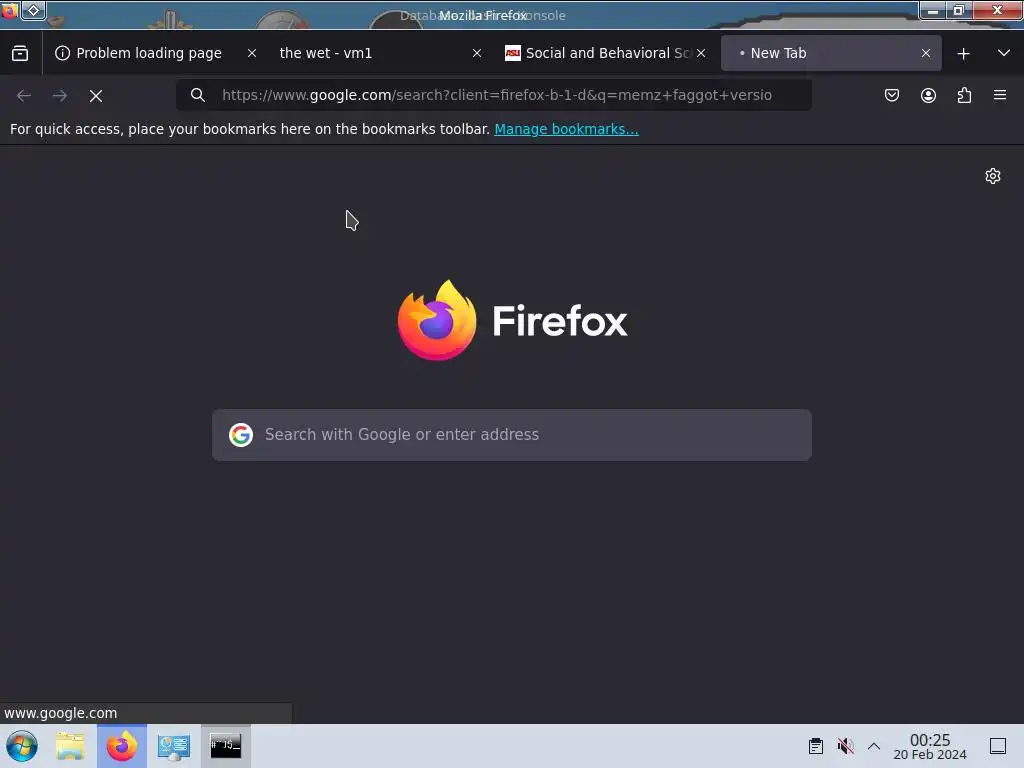Click diamond icon in title bar
1024x768 pixels.
tap(34, 10)
